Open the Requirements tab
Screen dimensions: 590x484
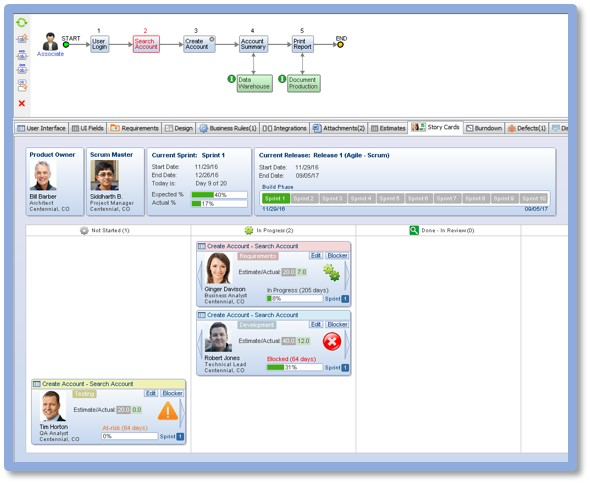point(134,128)
